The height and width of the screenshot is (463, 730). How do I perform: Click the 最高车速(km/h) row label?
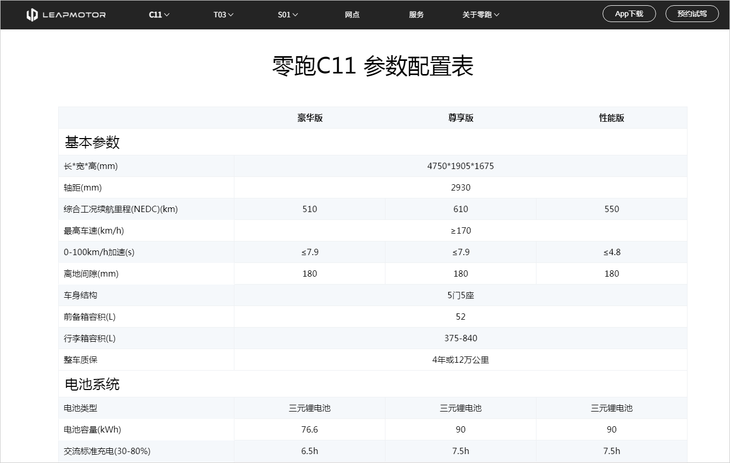coord(94,231)
